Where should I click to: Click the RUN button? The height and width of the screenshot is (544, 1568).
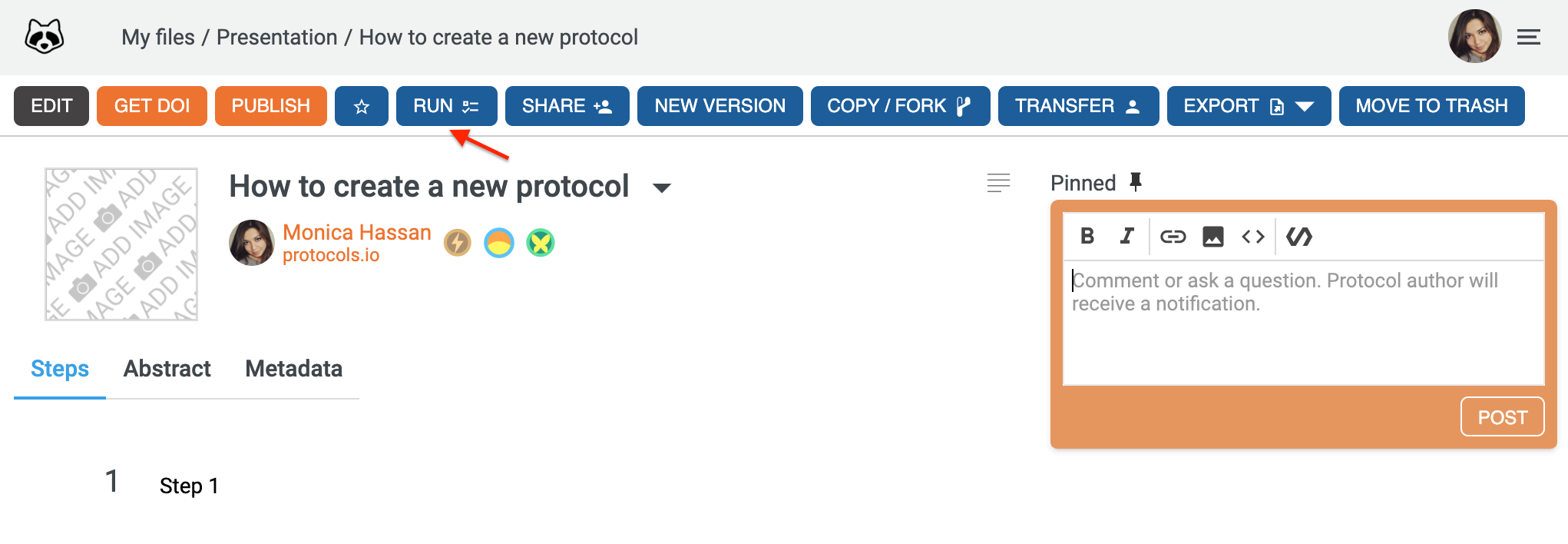tap(446, 105)
